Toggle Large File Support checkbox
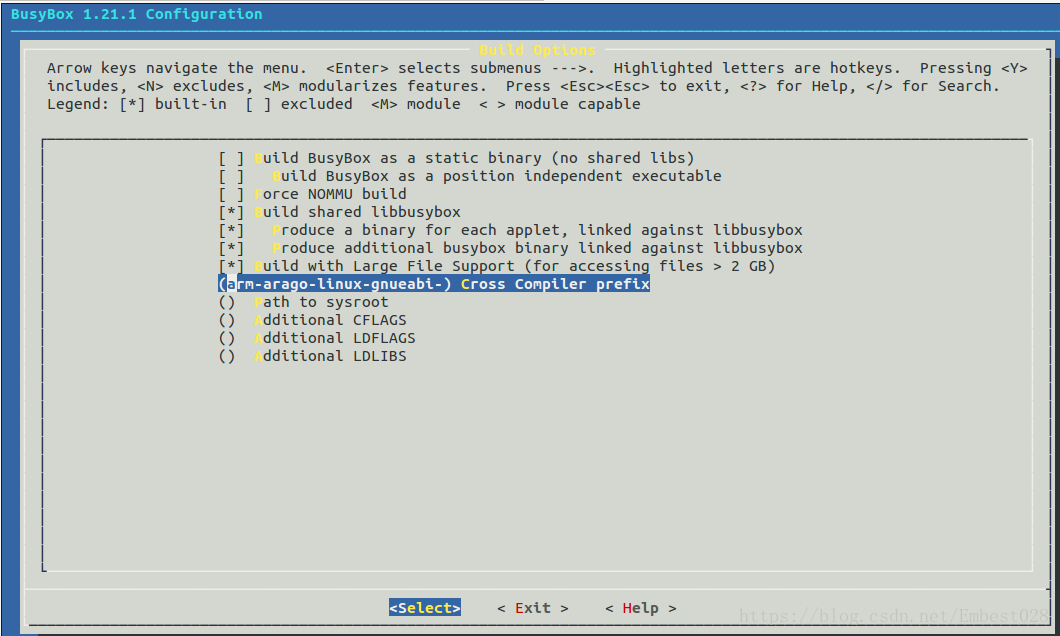1060x636 pixels. pyautogui.click(x=231, y=266)
